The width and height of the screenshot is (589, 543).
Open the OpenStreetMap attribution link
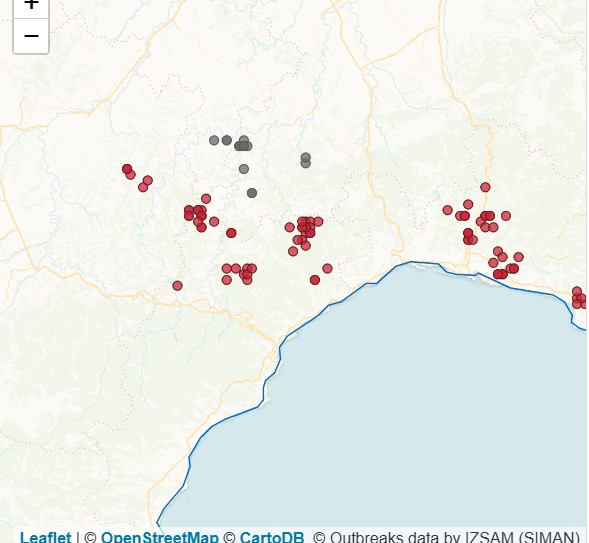tap(160, 537)
